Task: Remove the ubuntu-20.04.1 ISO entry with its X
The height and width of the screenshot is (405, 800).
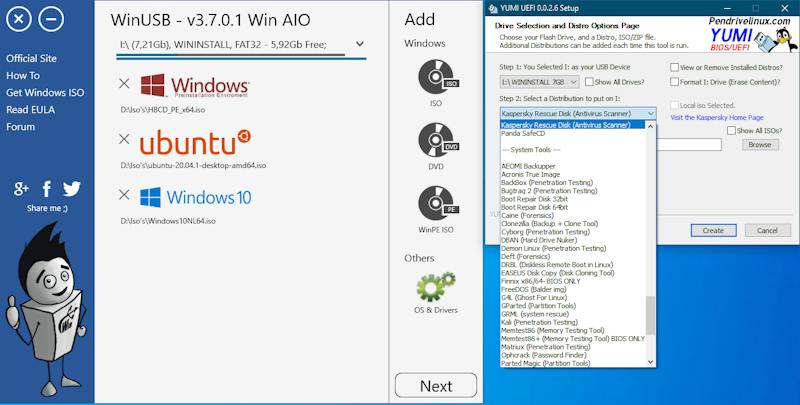Action: click(x=124, y=139)
